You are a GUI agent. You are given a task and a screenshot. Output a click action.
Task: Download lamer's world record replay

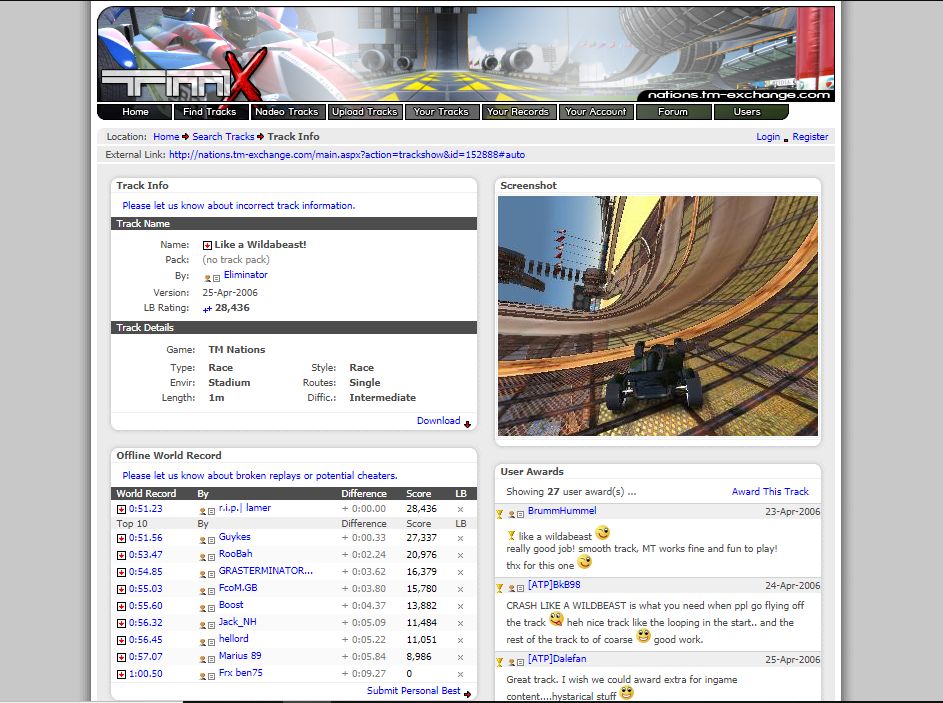click(x=121, y=507)
